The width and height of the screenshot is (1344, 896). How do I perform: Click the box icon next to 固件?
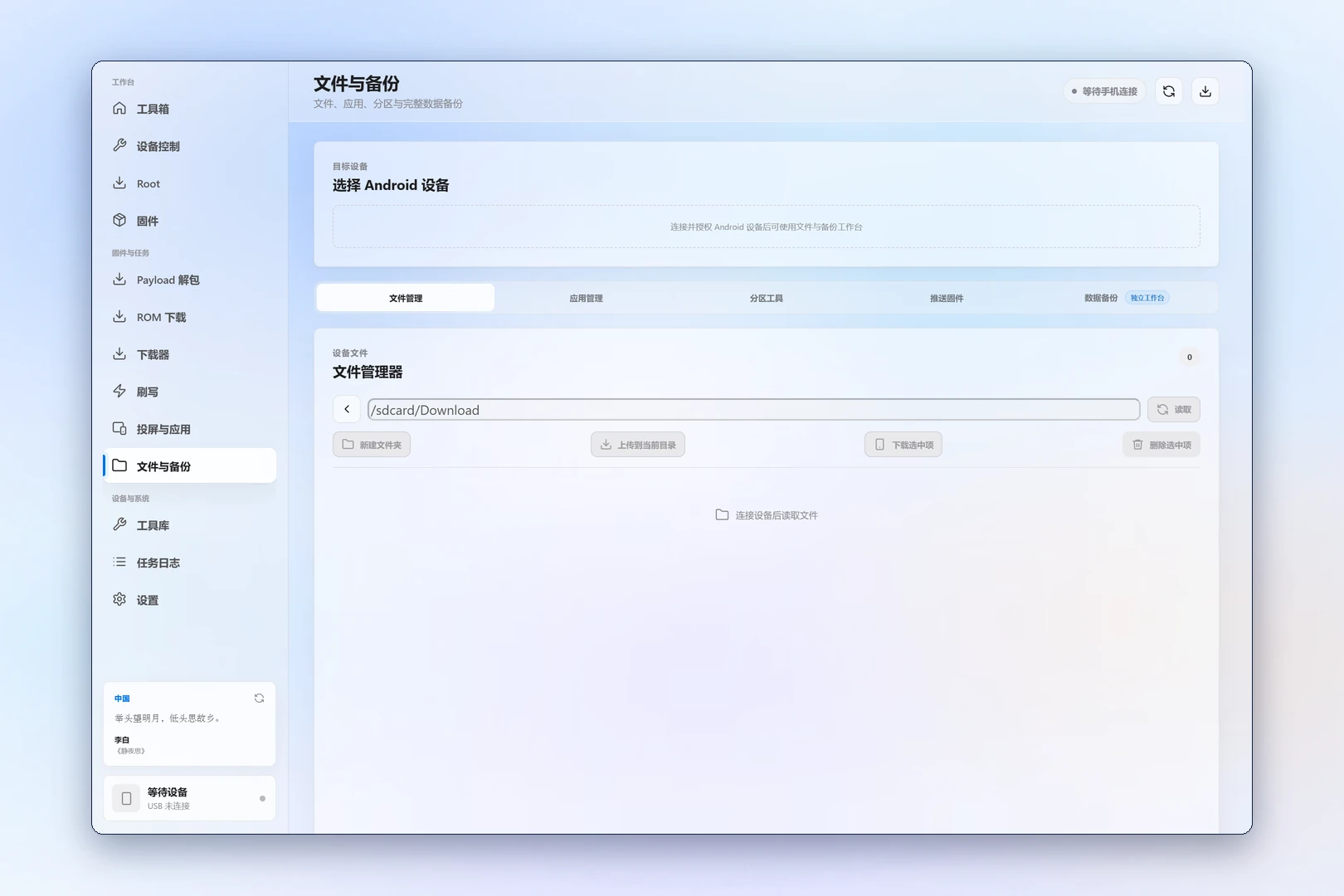coord(119,221)
